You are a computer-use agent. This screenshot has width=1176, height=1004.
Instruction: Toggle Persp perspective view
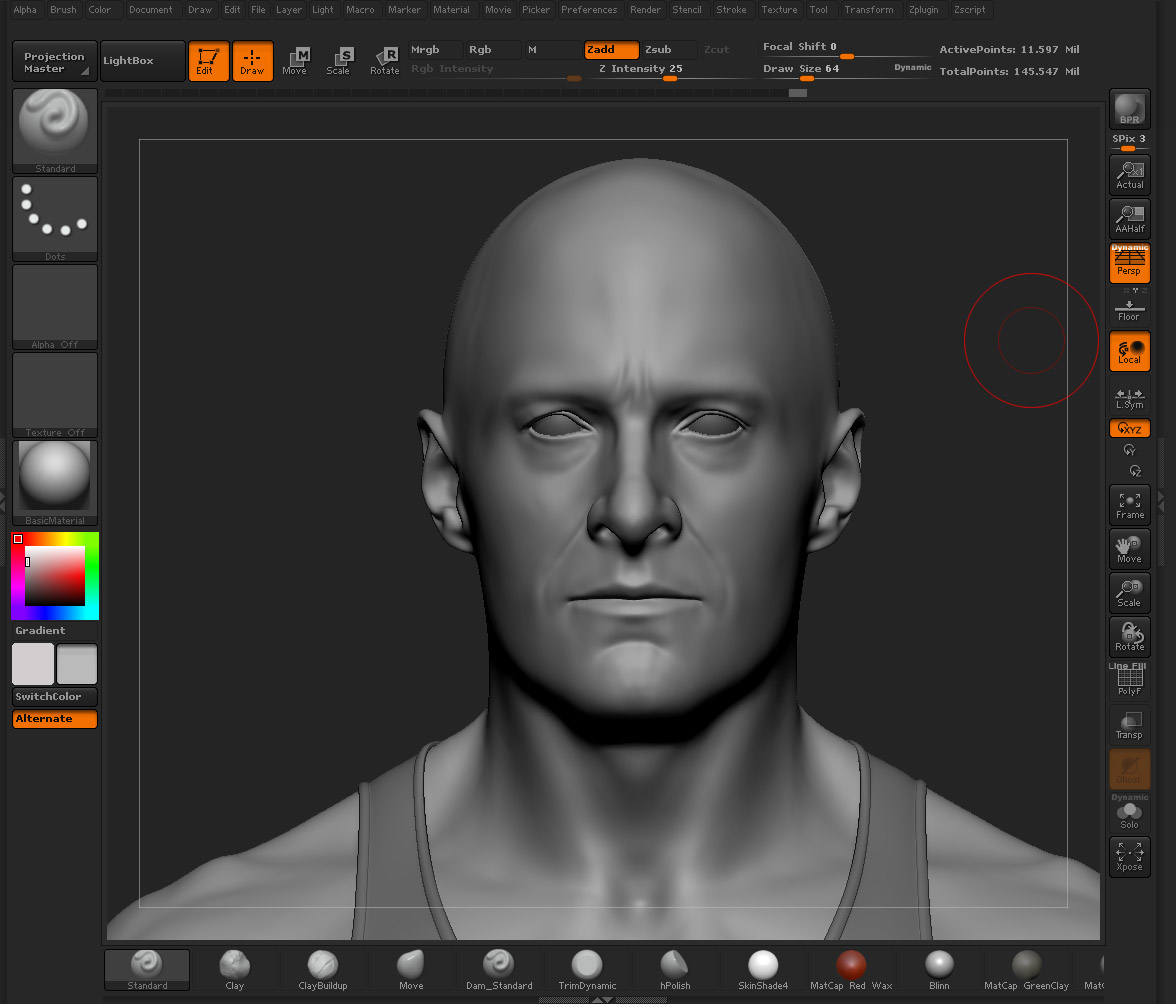click(x=1130, y=263)
